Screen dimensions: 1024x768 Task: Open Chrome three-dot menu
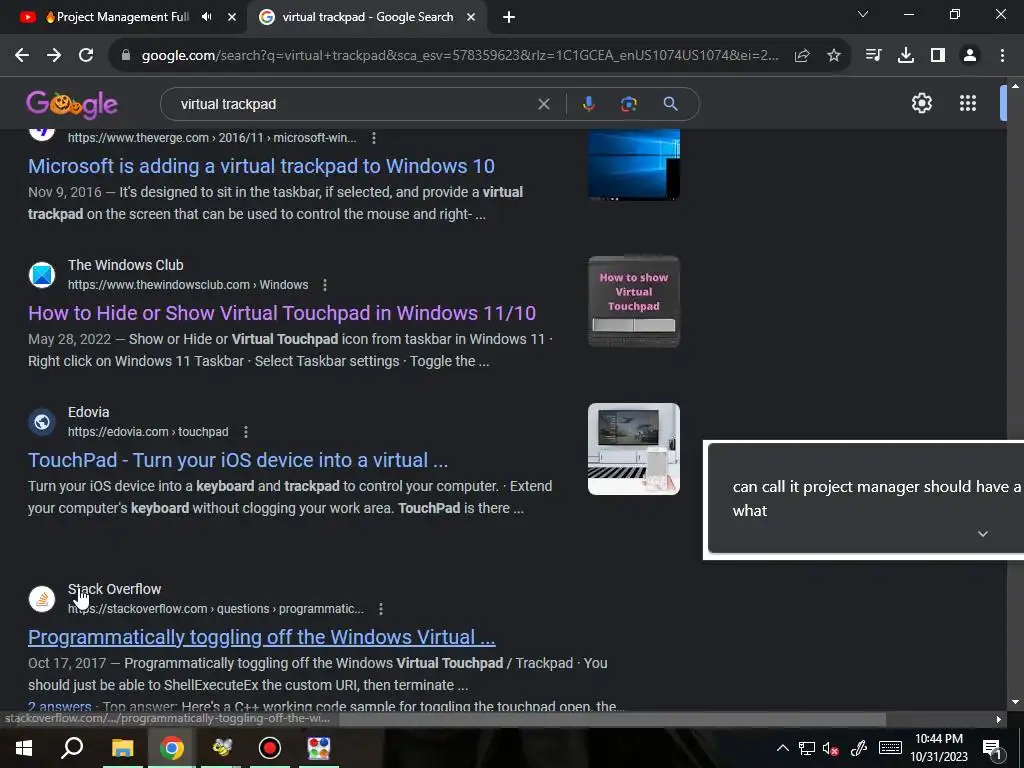click(1002, 56)
